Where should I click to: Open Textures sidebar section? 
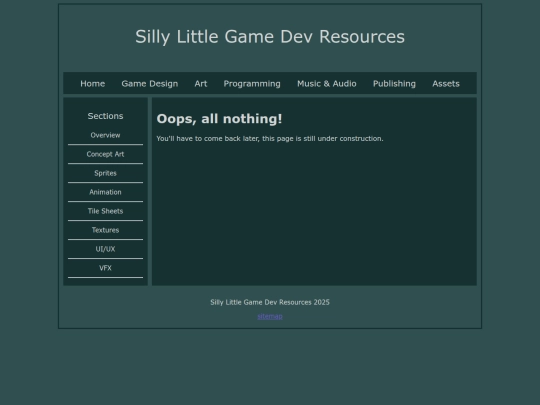click(105, 230)
